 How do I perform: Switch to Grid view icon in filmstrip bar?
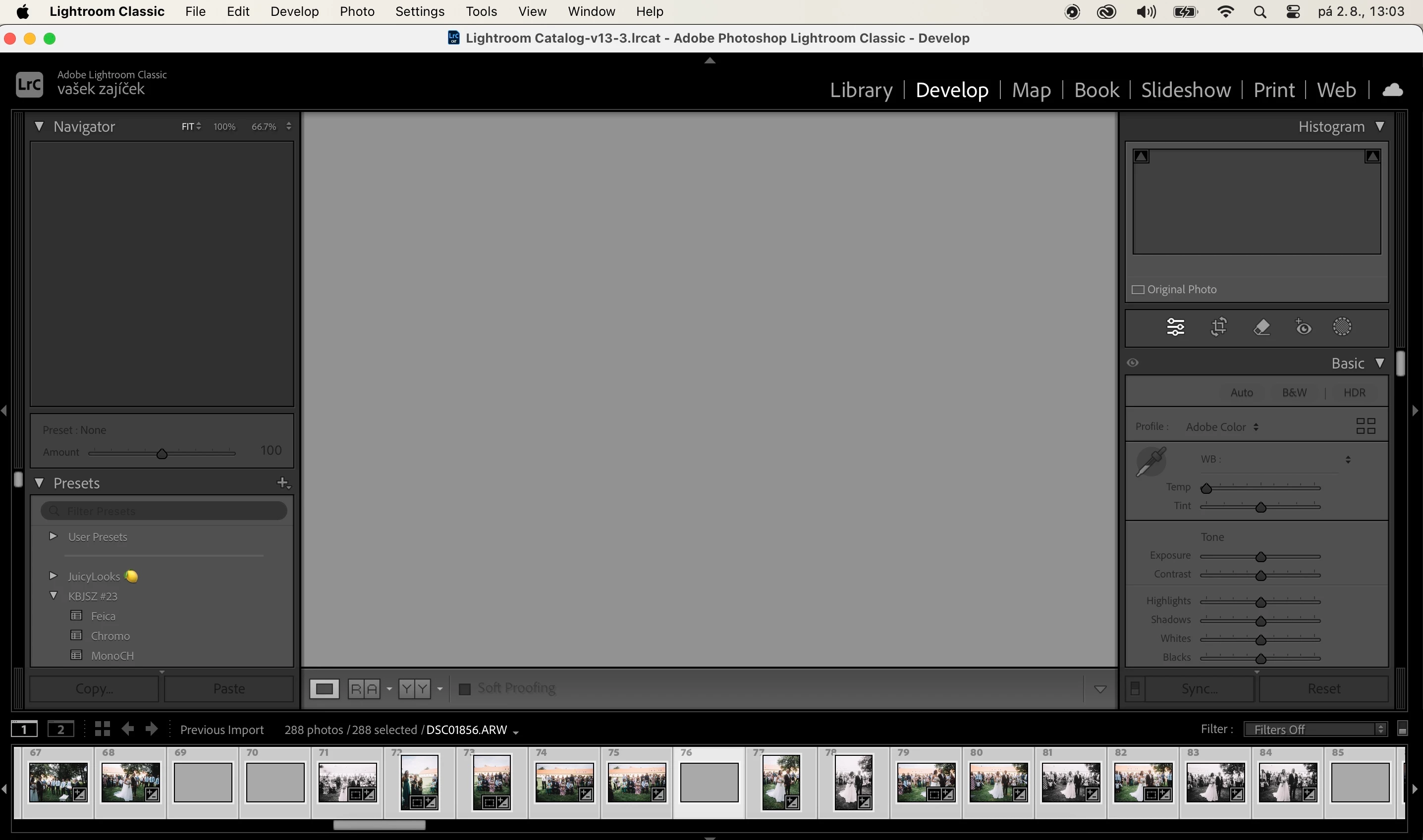click(103, 729)
